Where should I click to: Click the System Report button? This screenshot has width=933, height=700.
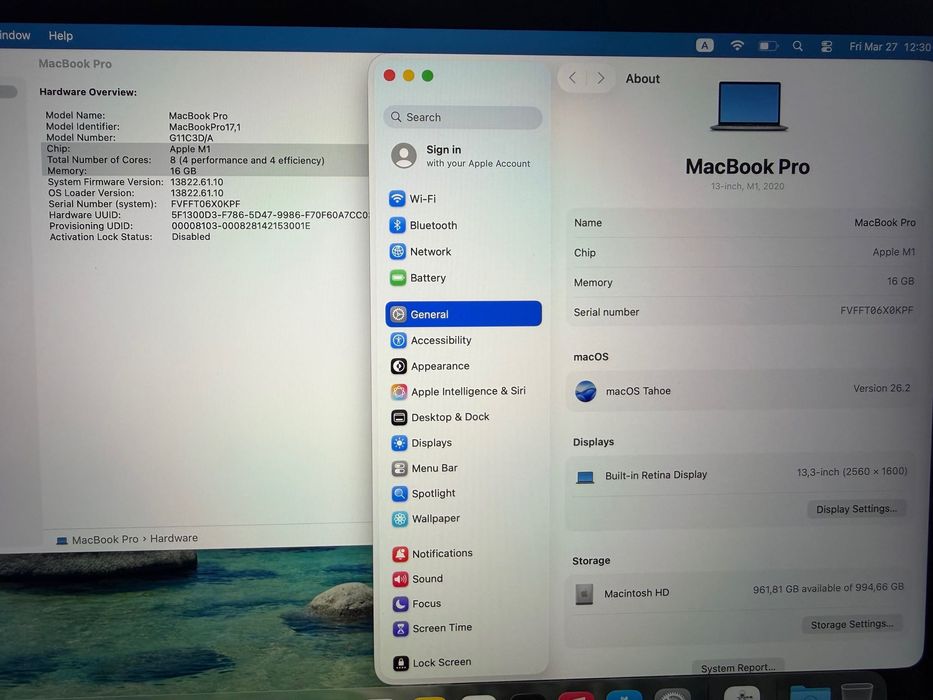coord(738,668)
